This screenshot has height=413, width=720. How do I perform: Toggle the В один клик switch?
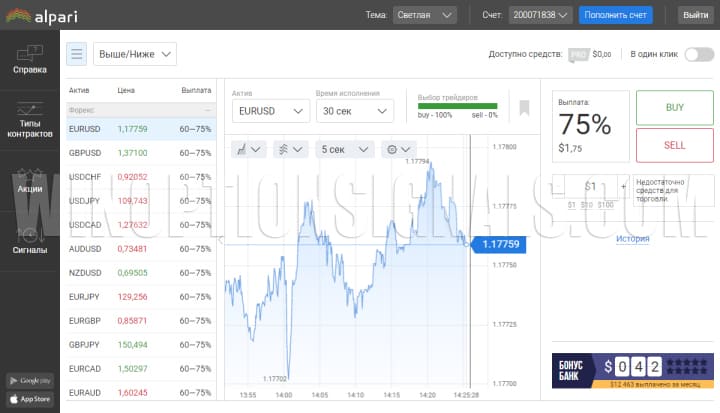[x=698, y=54]
